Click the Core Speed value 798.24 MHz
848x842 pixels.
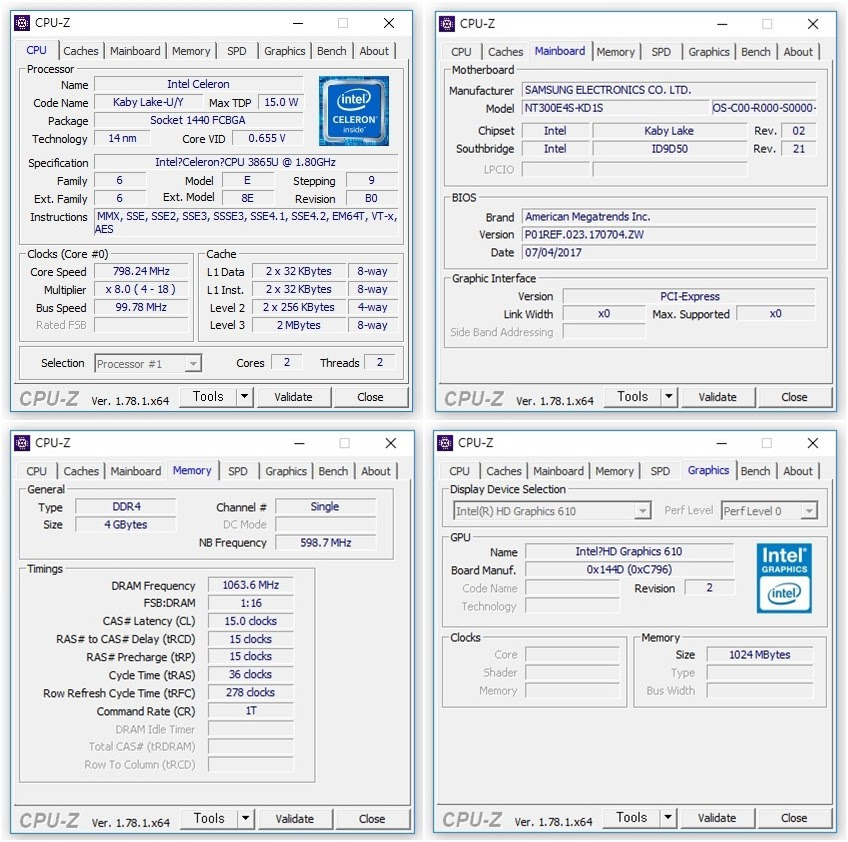141,271
